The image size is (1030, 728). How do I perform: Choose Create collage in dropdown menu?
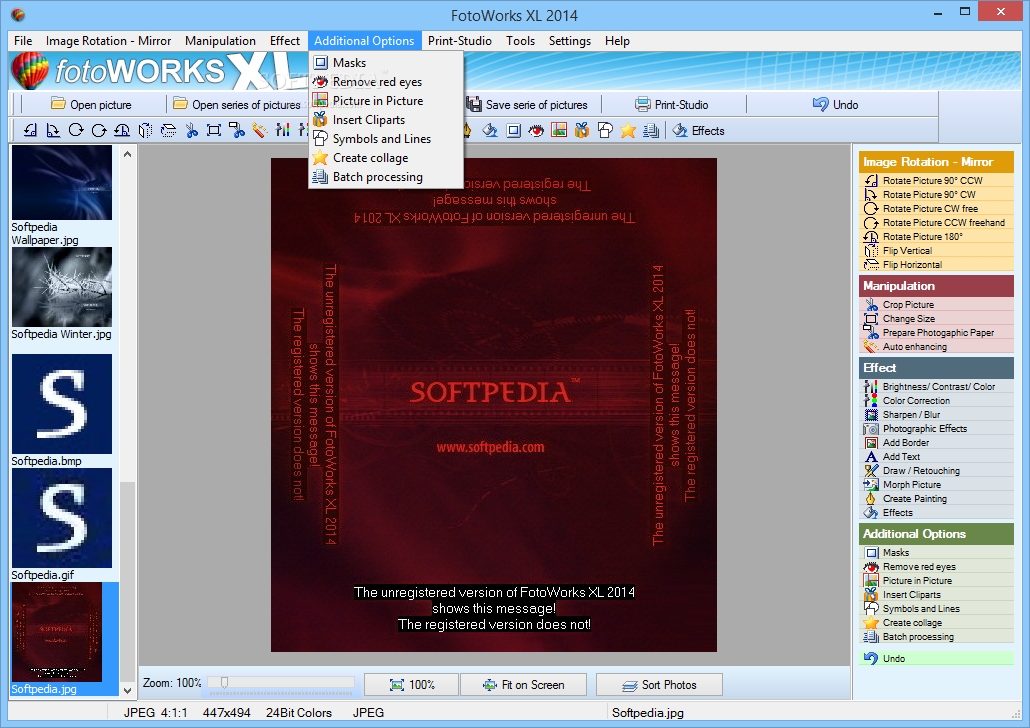[386, 158]
